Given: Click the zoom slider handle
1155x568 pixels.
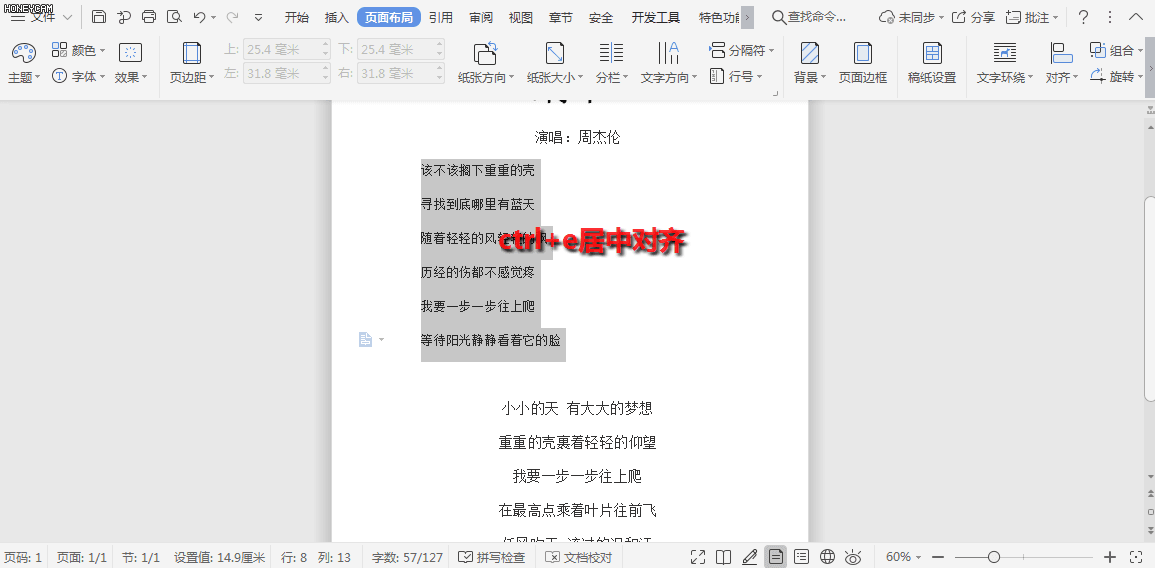Looking at the screenshot, I should tap(994, 557).
